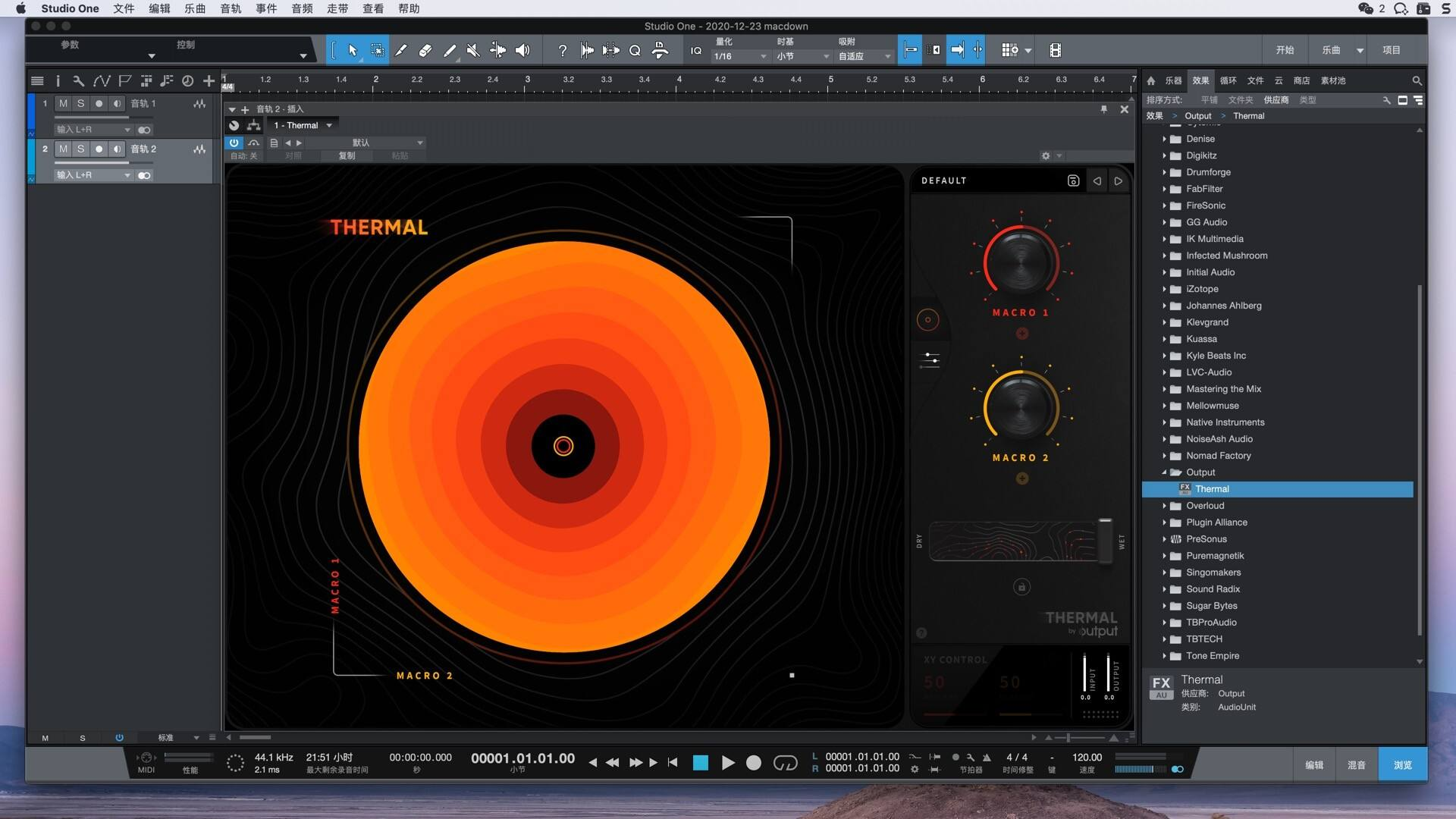
Task: Expand the FabFilter folder
Action: [1164, 189]
